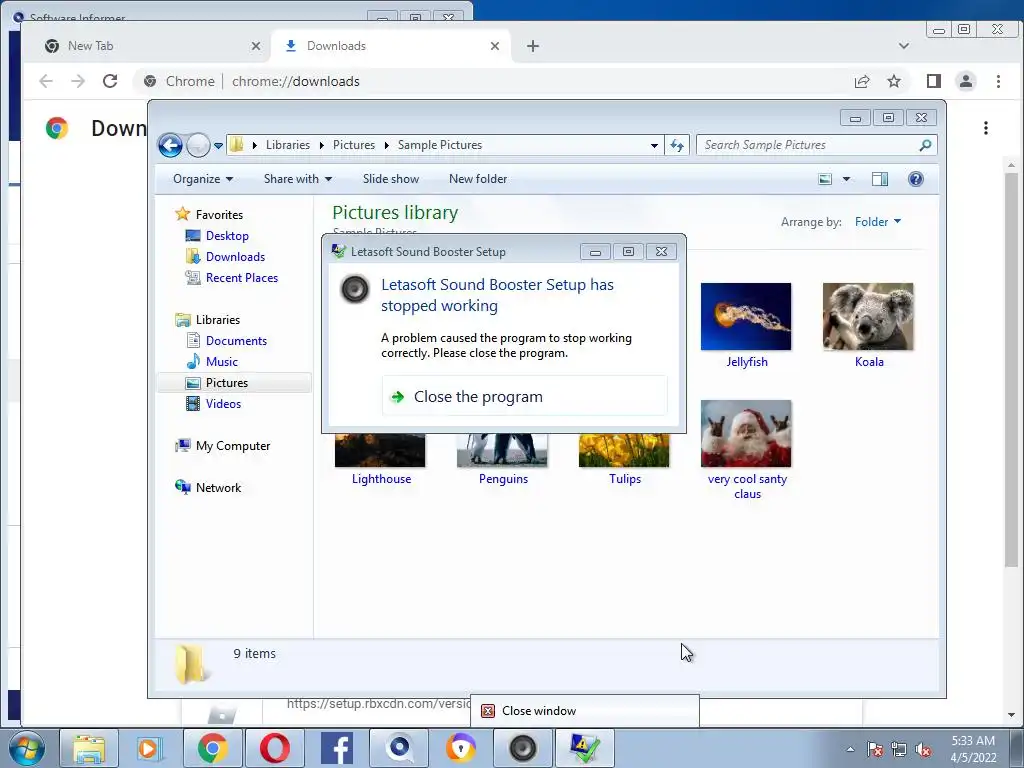
Task: Open Facebook icon in taskbar
Action: tap(337, 748)
